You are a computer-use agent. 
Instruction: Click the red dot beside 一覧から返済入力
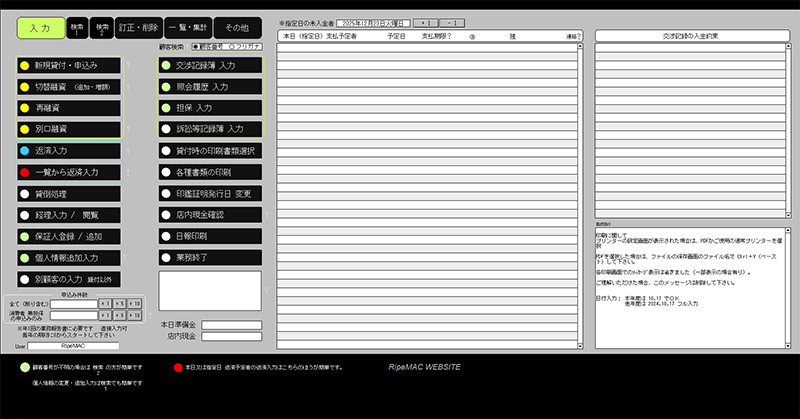(25, 172)
